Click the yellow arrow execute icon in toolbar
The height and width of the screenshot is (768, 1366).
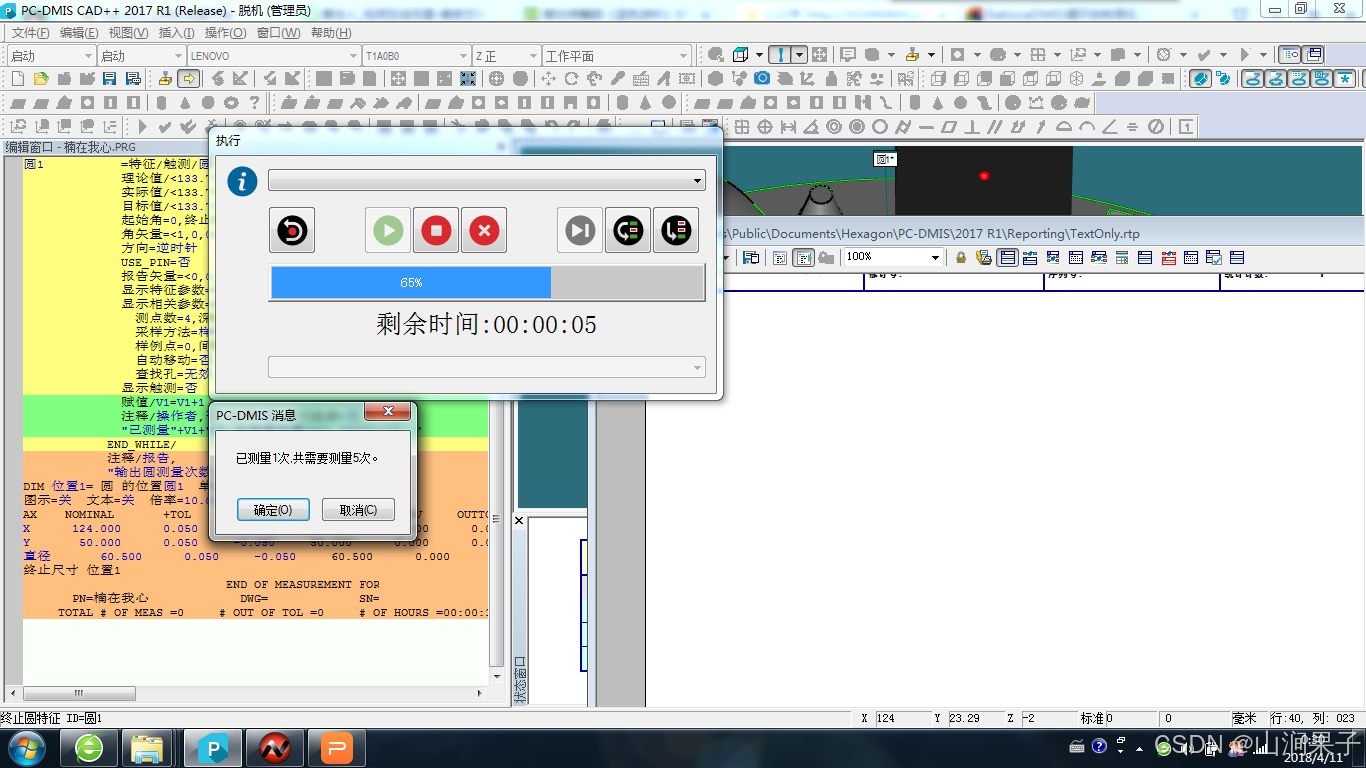coord(189,78)
